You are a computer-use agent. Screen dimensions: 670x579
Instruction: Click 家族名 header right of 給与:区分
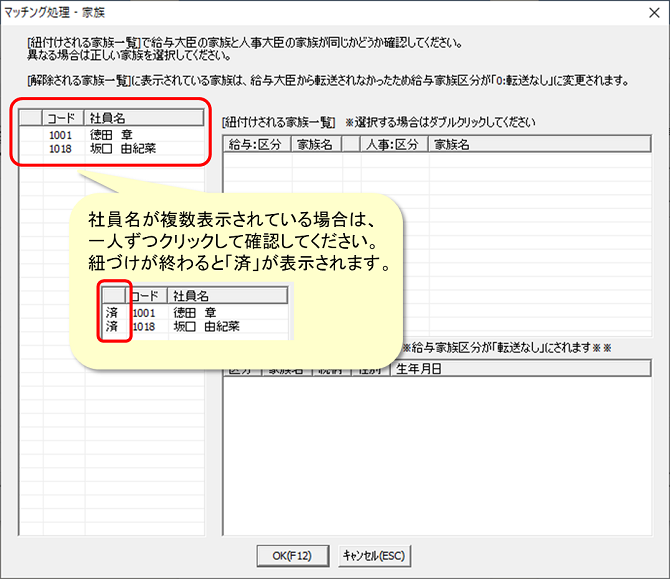[x=315, y=144]
